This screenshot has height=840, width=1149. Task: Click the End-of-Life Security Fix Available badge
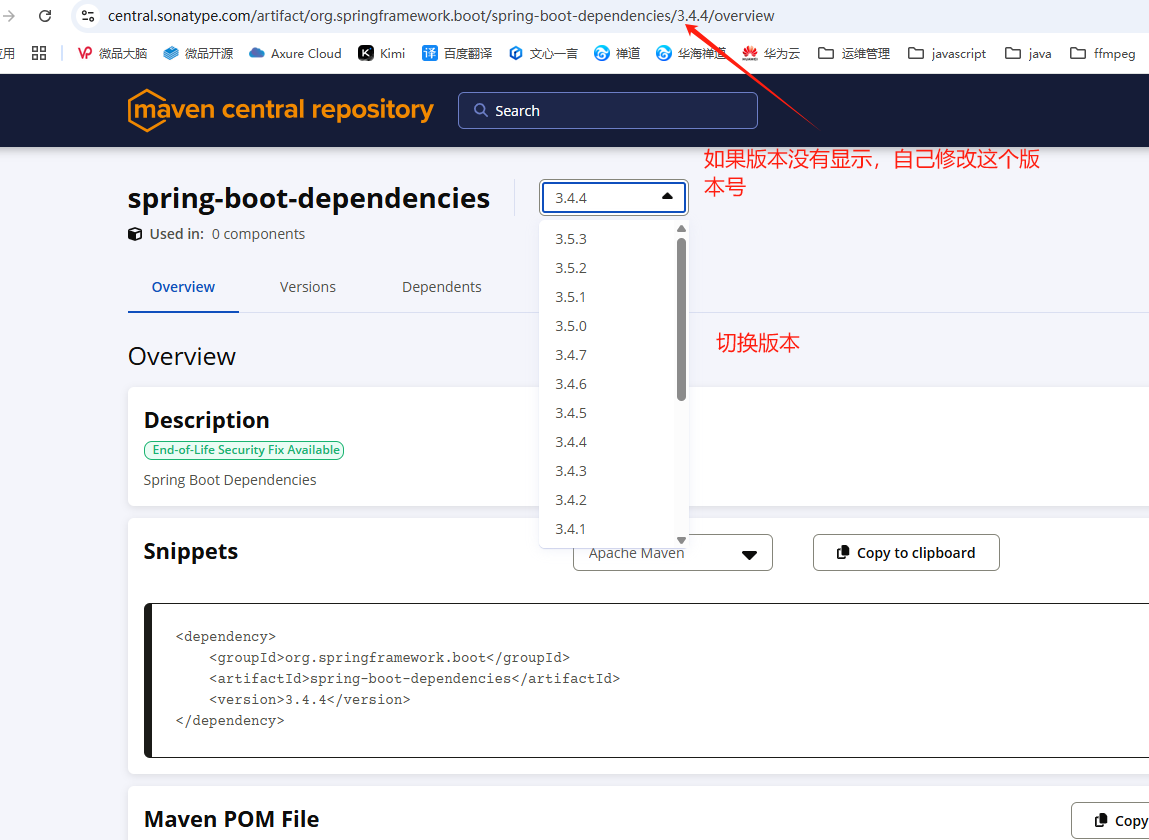[x=244, y=450]
